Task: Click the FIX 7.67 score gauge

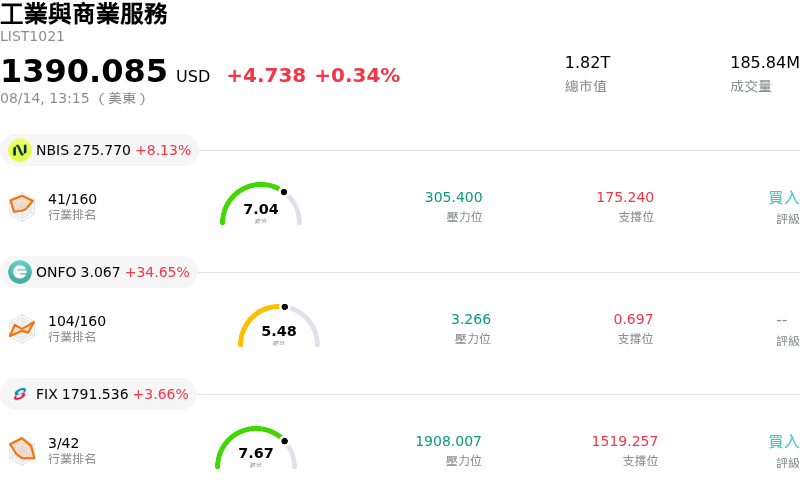Action: 256,448
